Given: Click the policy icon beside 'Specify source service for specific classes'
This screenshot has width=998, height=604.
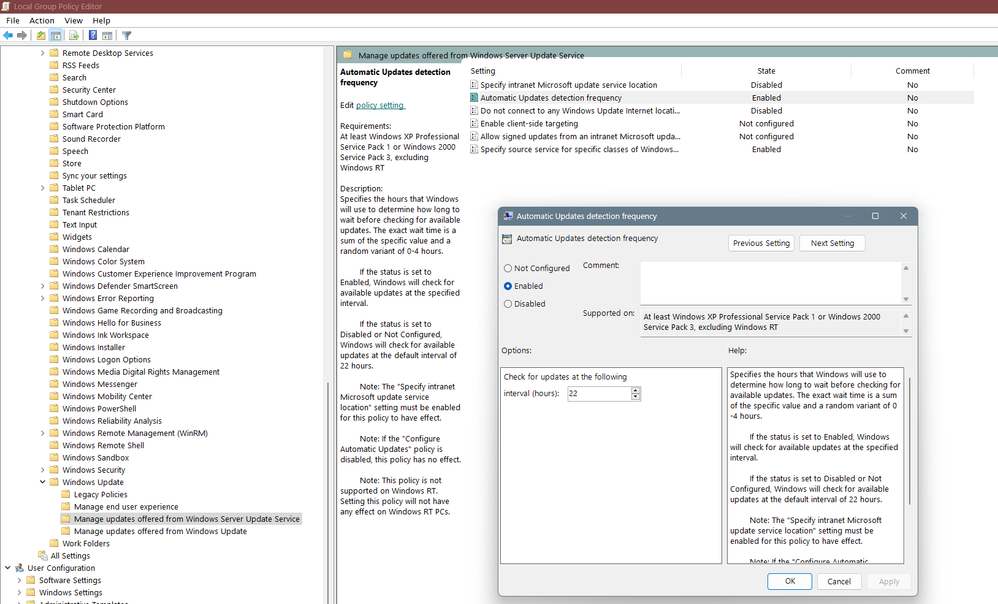Looking at the screenshot, I should tap(474, 149).
